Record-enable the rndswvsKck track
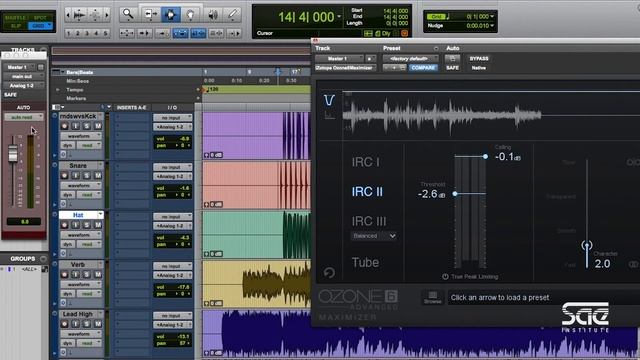The width and height of the screenshot is (640, 360). (x=64, y=126)
